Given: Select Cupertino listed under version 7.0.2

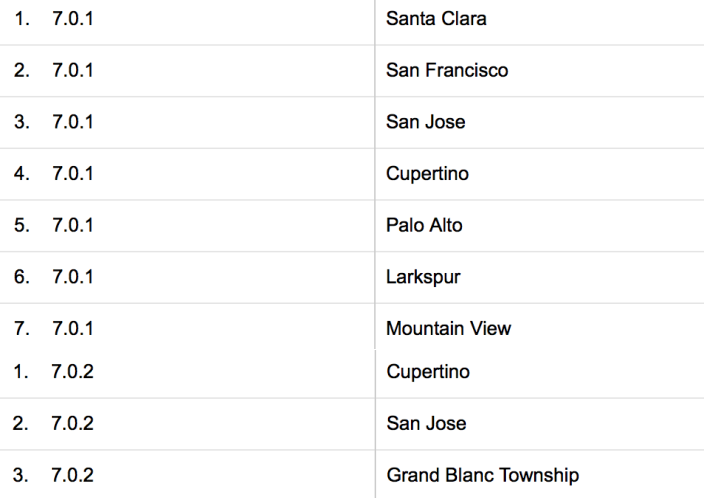Looking at the screenshot, I should tap(427, 372).
